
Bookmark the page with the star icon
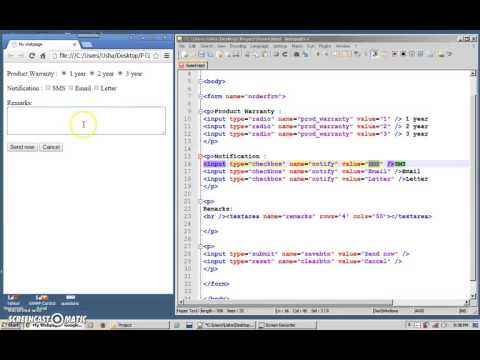click(x=156, y=56)
